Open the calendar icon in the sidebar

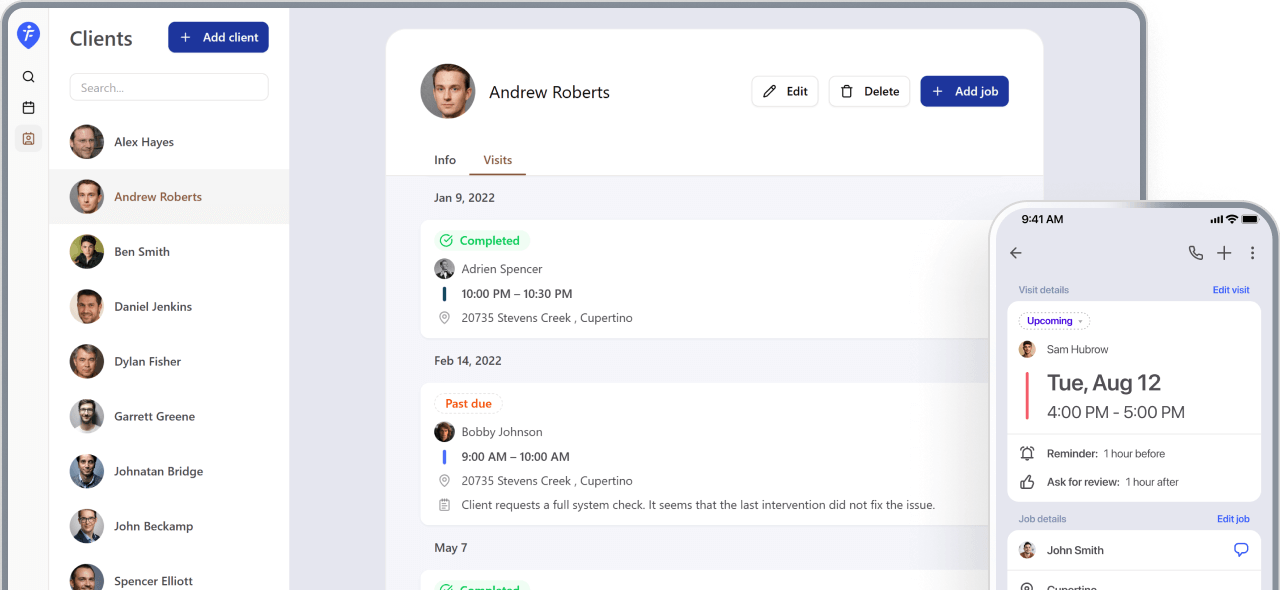28,107
